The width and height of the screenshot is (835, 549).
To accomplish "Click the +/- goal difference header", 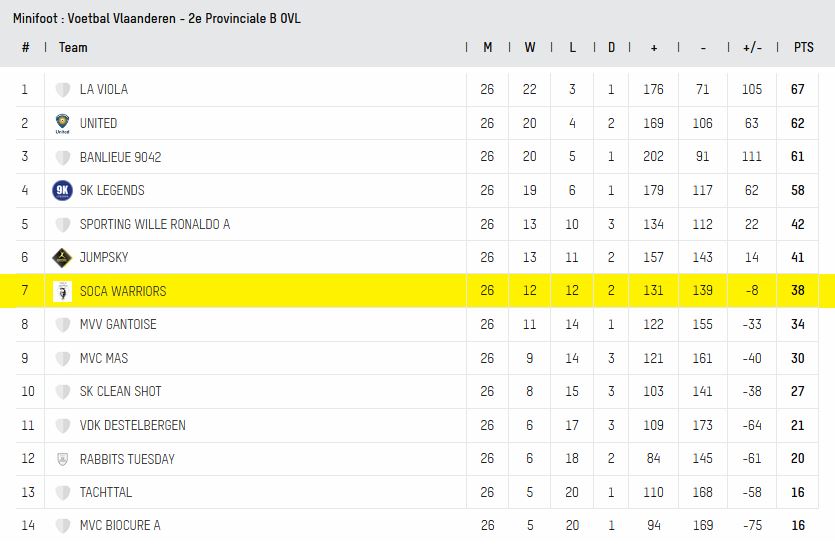I will pos(751,47).
